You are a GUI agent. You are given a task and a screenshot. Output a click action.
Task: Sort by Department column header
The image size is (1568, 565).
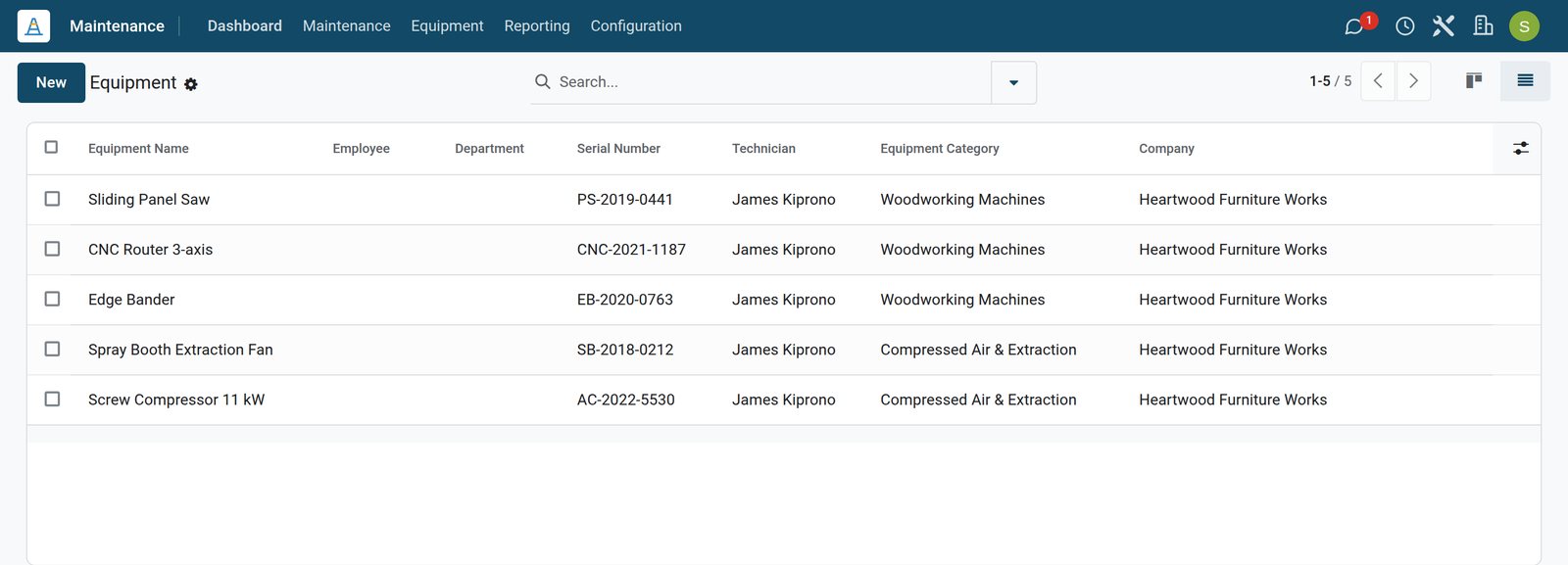[x=489, y=149]
